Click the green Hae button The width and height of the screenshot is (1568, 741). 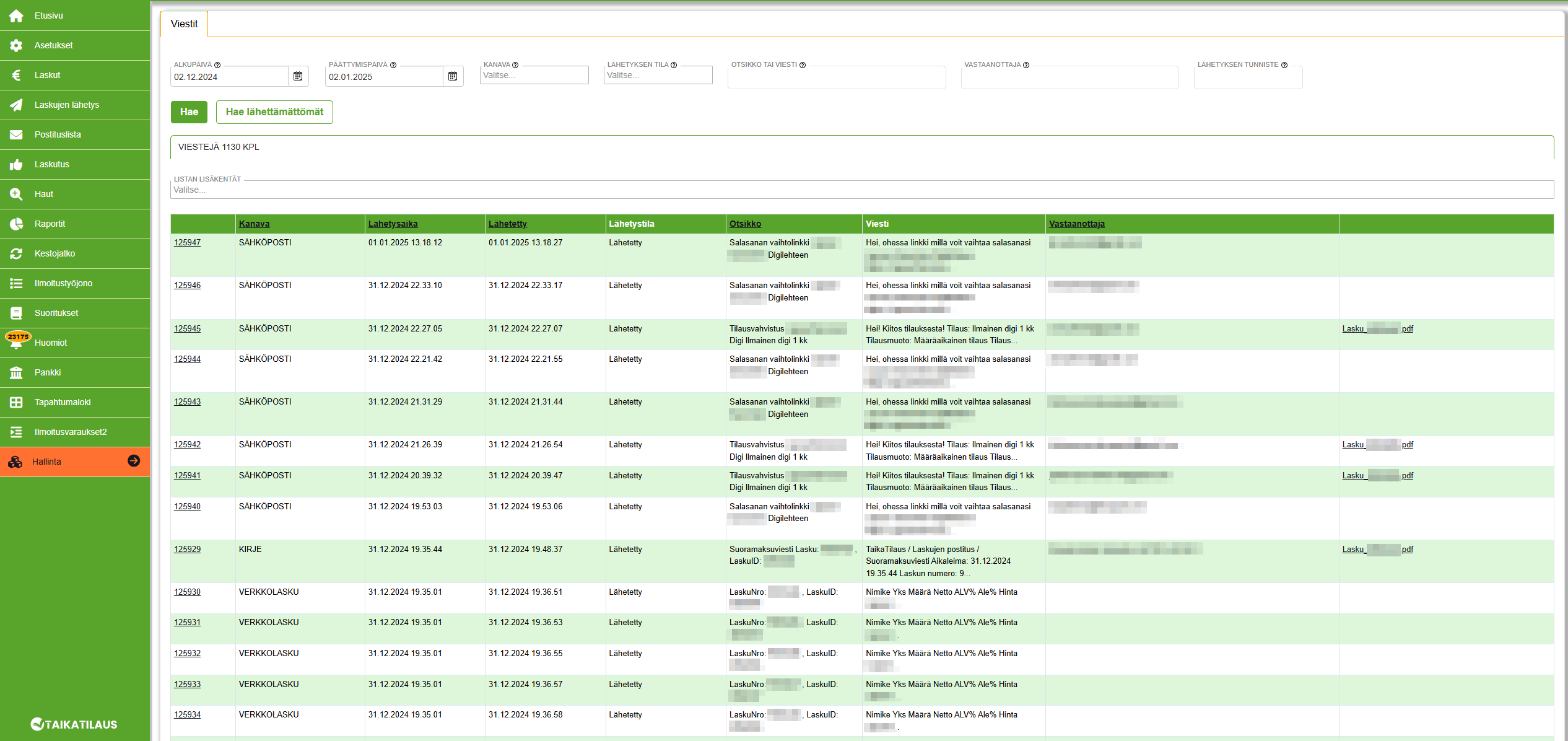(189, 112)
